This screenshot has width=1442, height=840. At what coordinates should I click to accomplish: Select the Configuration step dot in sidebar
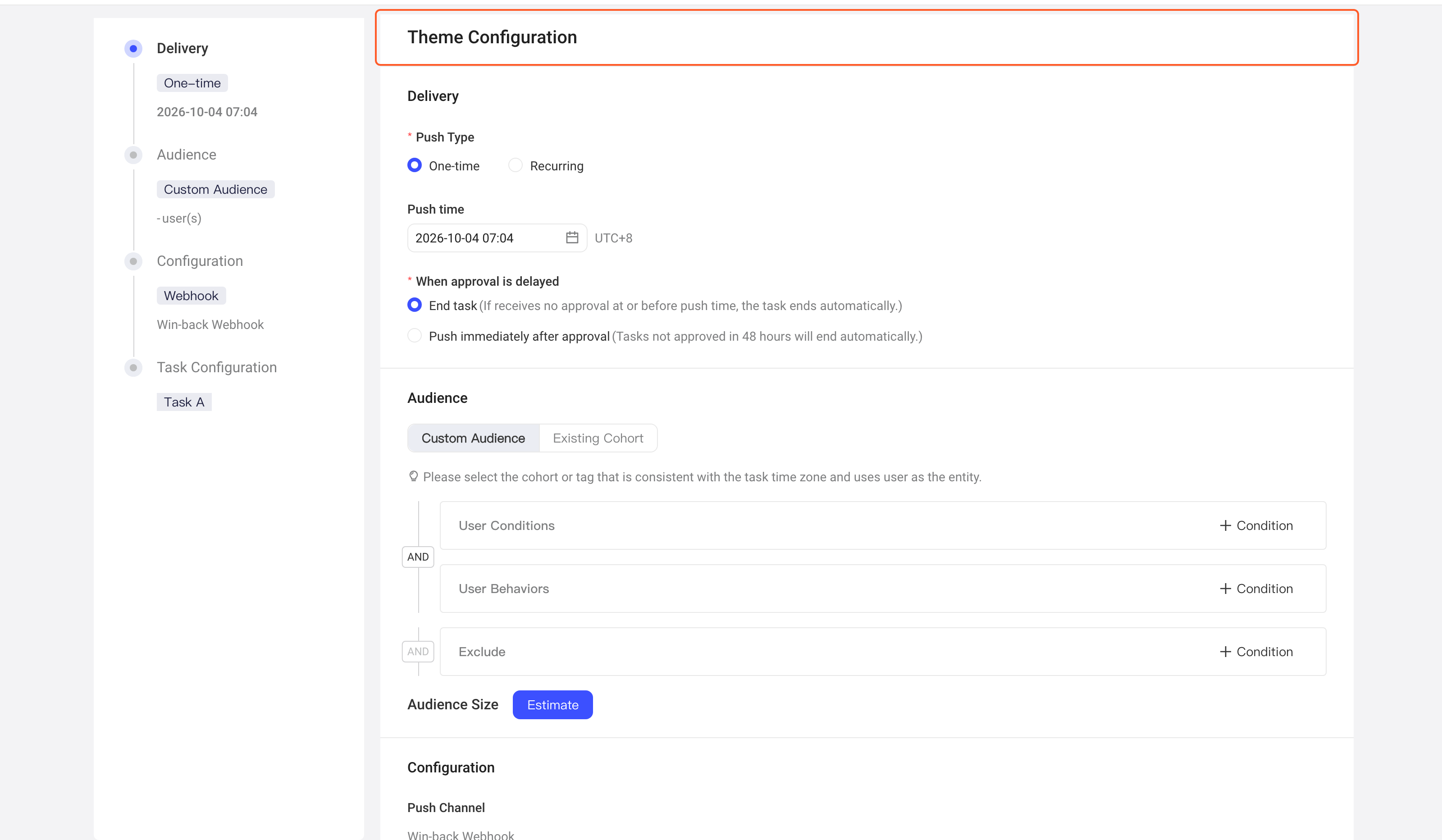pos(133,261)
